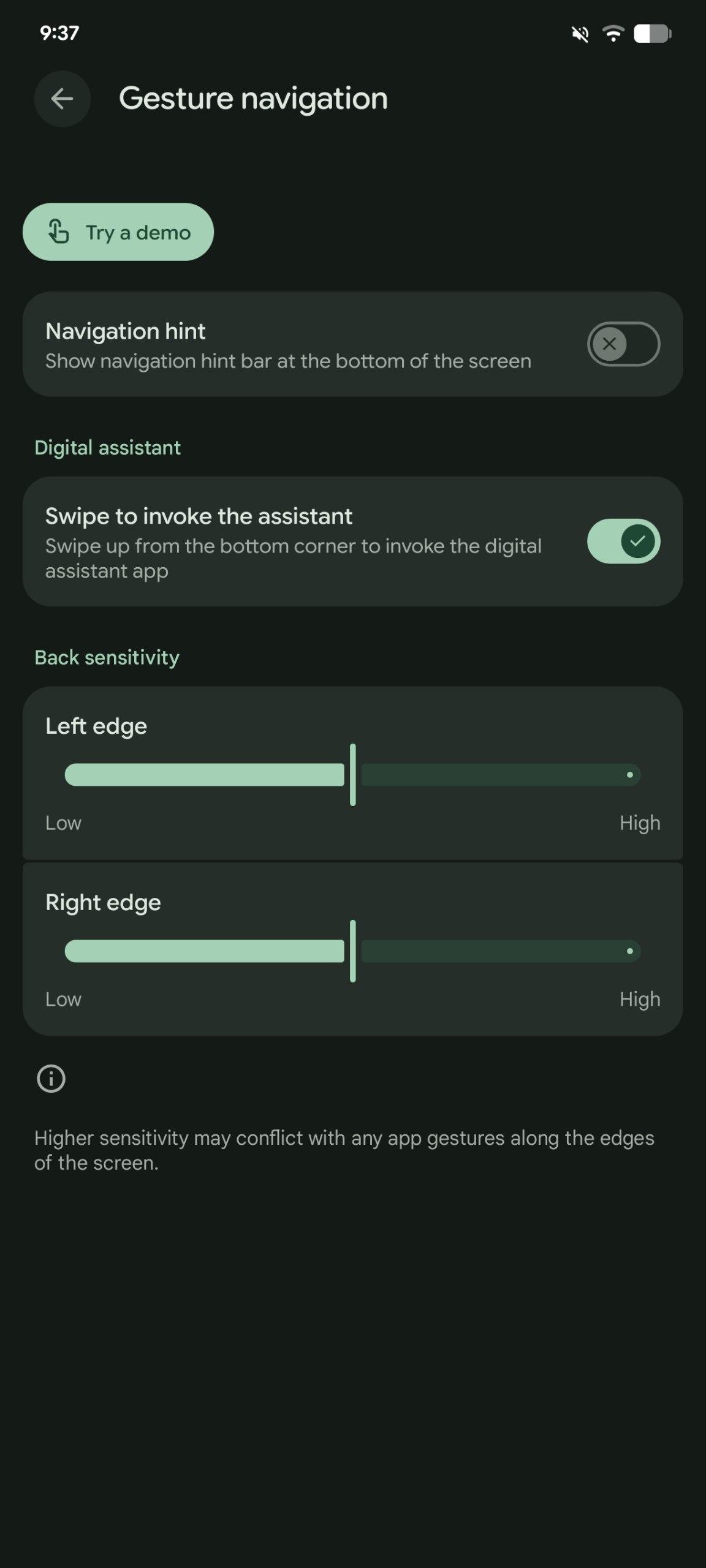Click the Left edge sensitivity slider handle
Image resolution: width=706 pixels, height=1568 pixels.
(x=353, y=775)
